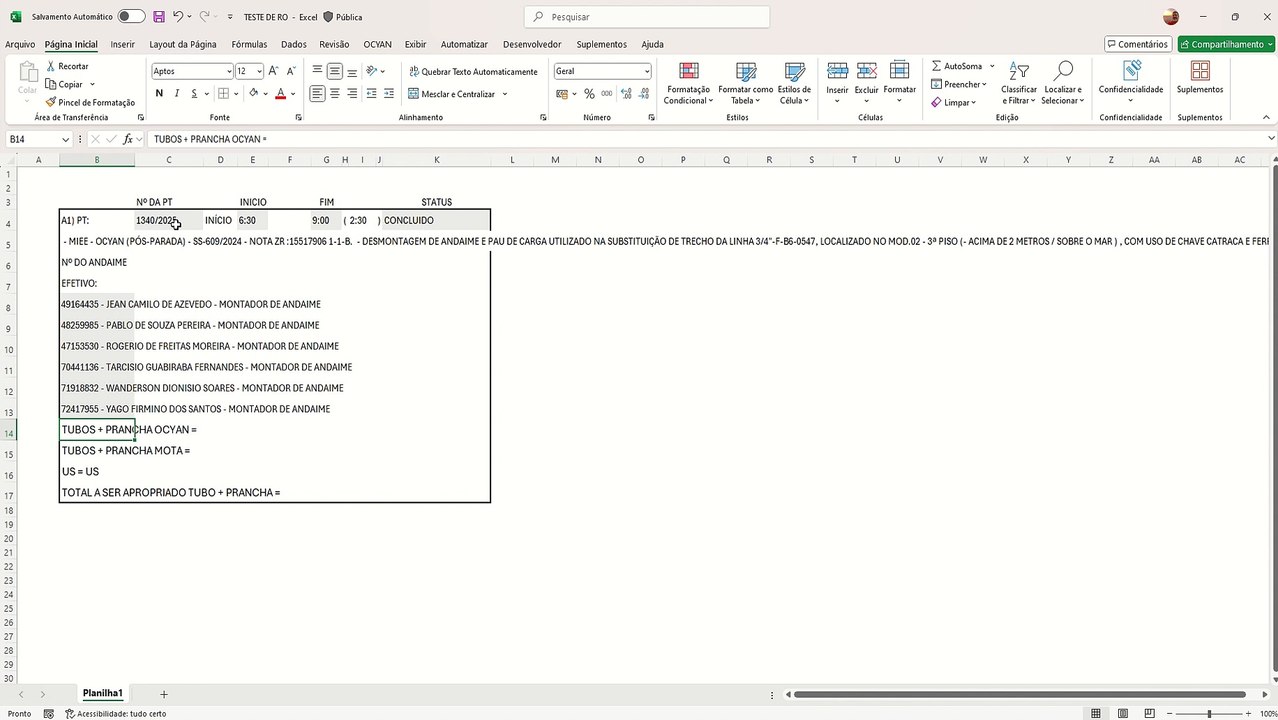The height and width of the screenshot is (720, 1278).
Task: Cut selection with Recortar
Action: (66, 66)
